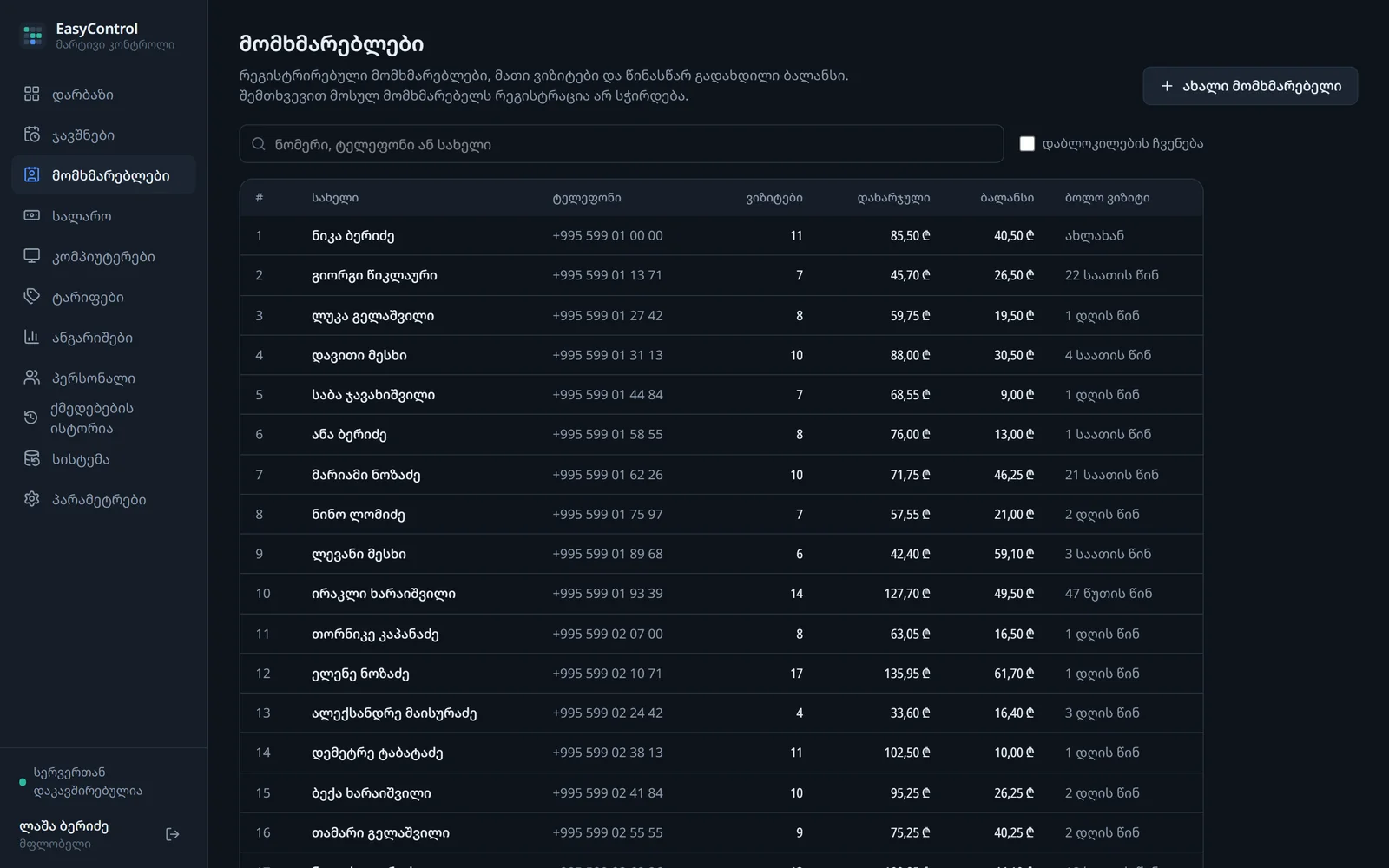Viewport: 1389px width, 868px height.
Task: Click the magnifier icon in search box
Action: 259,144
